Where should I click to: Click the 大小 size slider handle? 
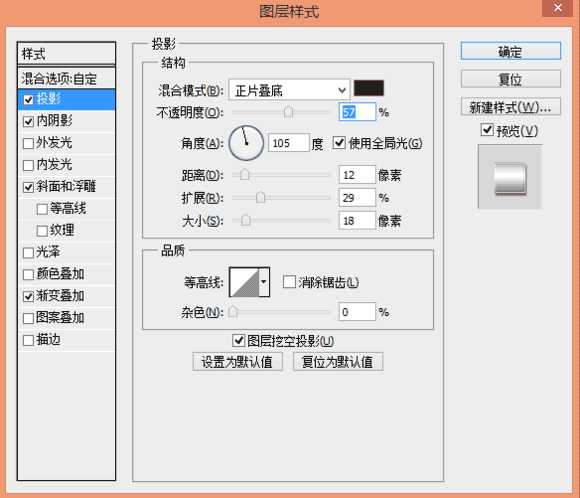tap(246, 221)
